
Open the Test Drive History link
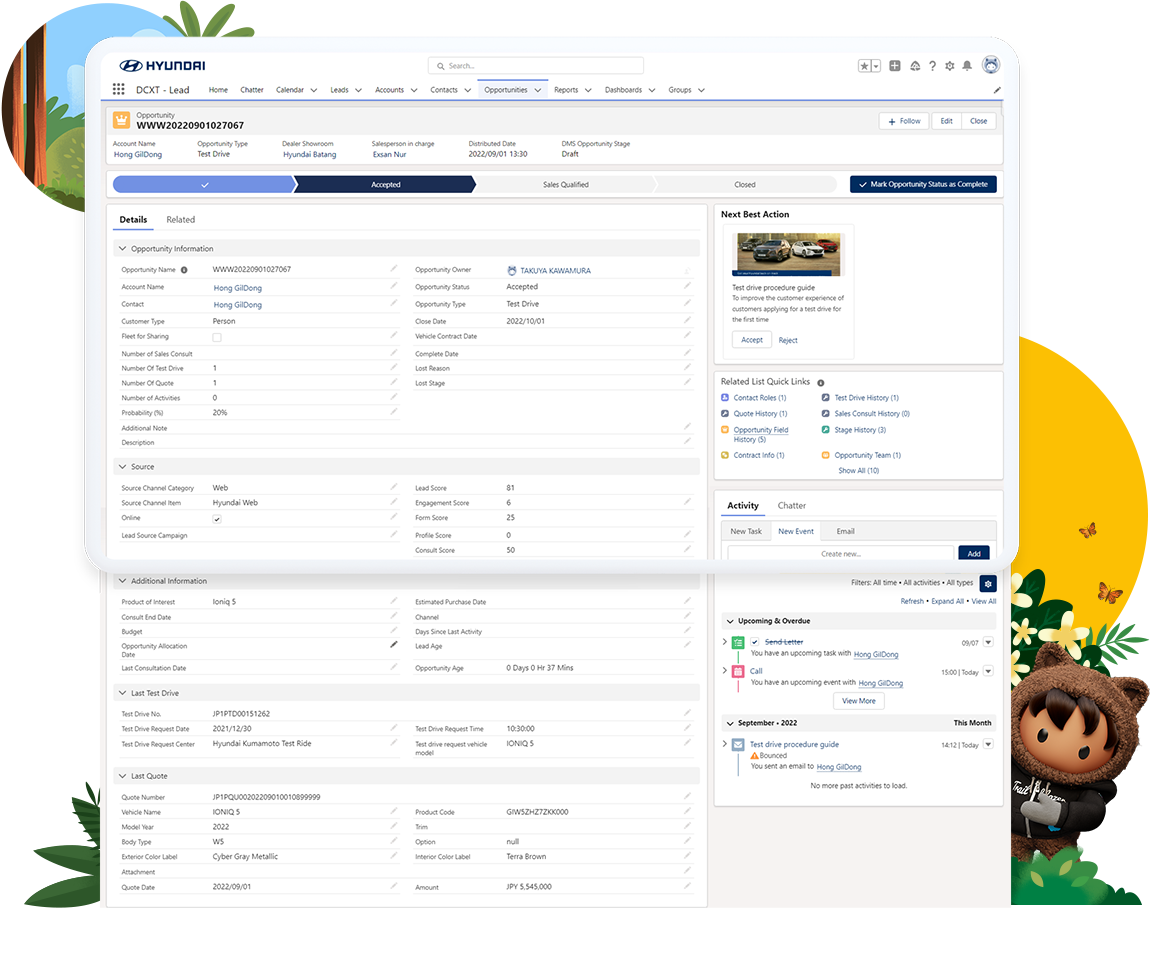(866, 398)
